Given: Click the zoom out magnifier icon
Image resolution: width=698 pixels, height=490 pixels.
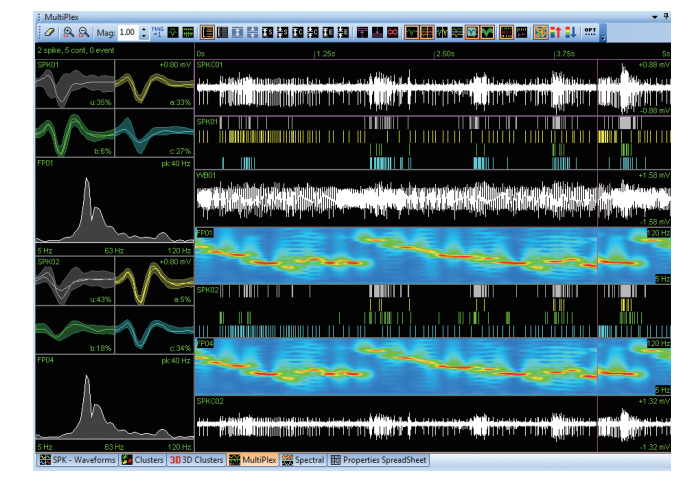Looking at the screenshot, I should pyautogui.click(x=84, y=32).
